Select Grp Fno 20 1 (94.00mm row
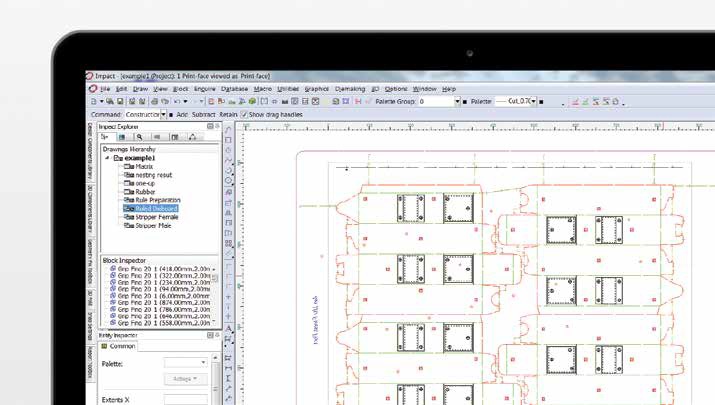This screenshot has height=405, width=715. [160, 289]
